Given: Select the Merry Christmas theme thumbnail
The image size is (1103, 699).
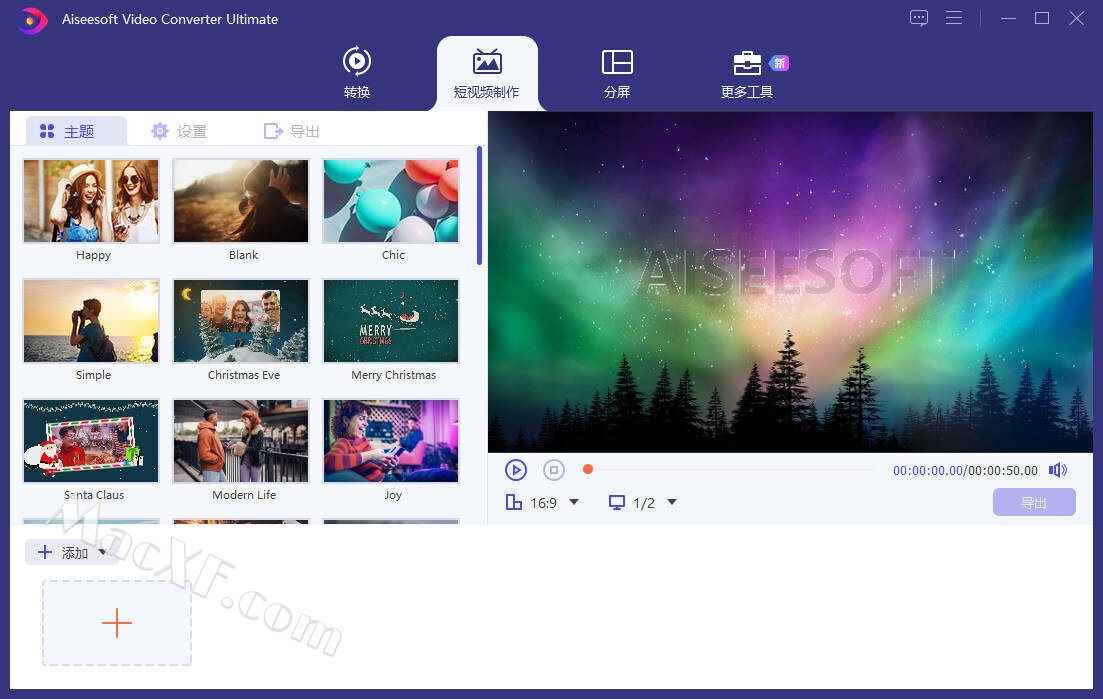Looking at the screenshot, I should [x=391, y=321].
